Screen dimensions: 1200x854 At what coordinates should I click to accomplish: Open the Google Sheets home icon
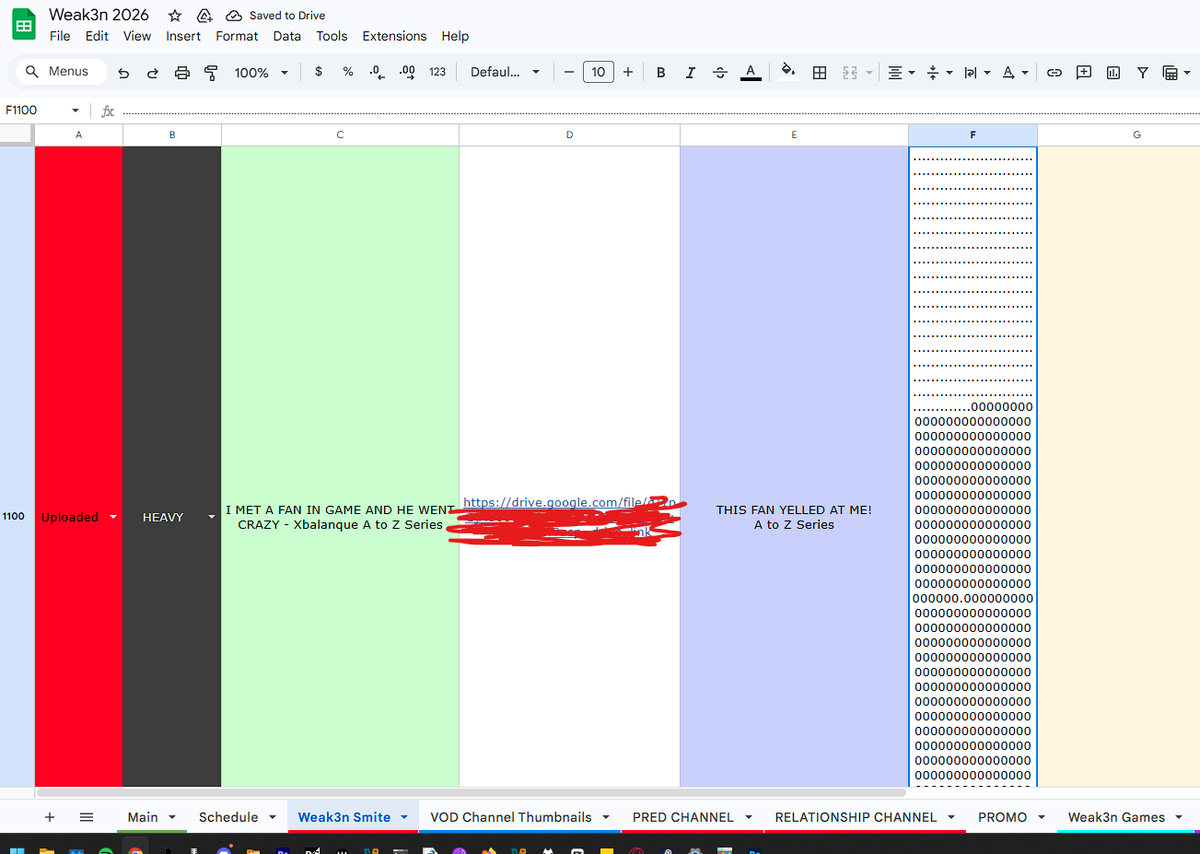[x=23, y=24]
